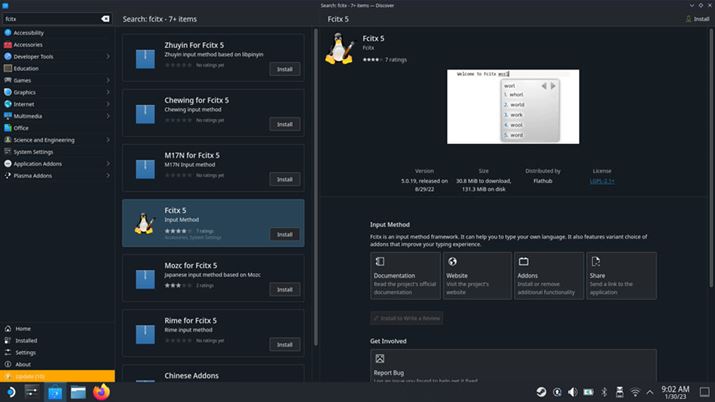Open the application launcher on taskbar
This screenshot has height=402, width=715.
pos(9,392)
